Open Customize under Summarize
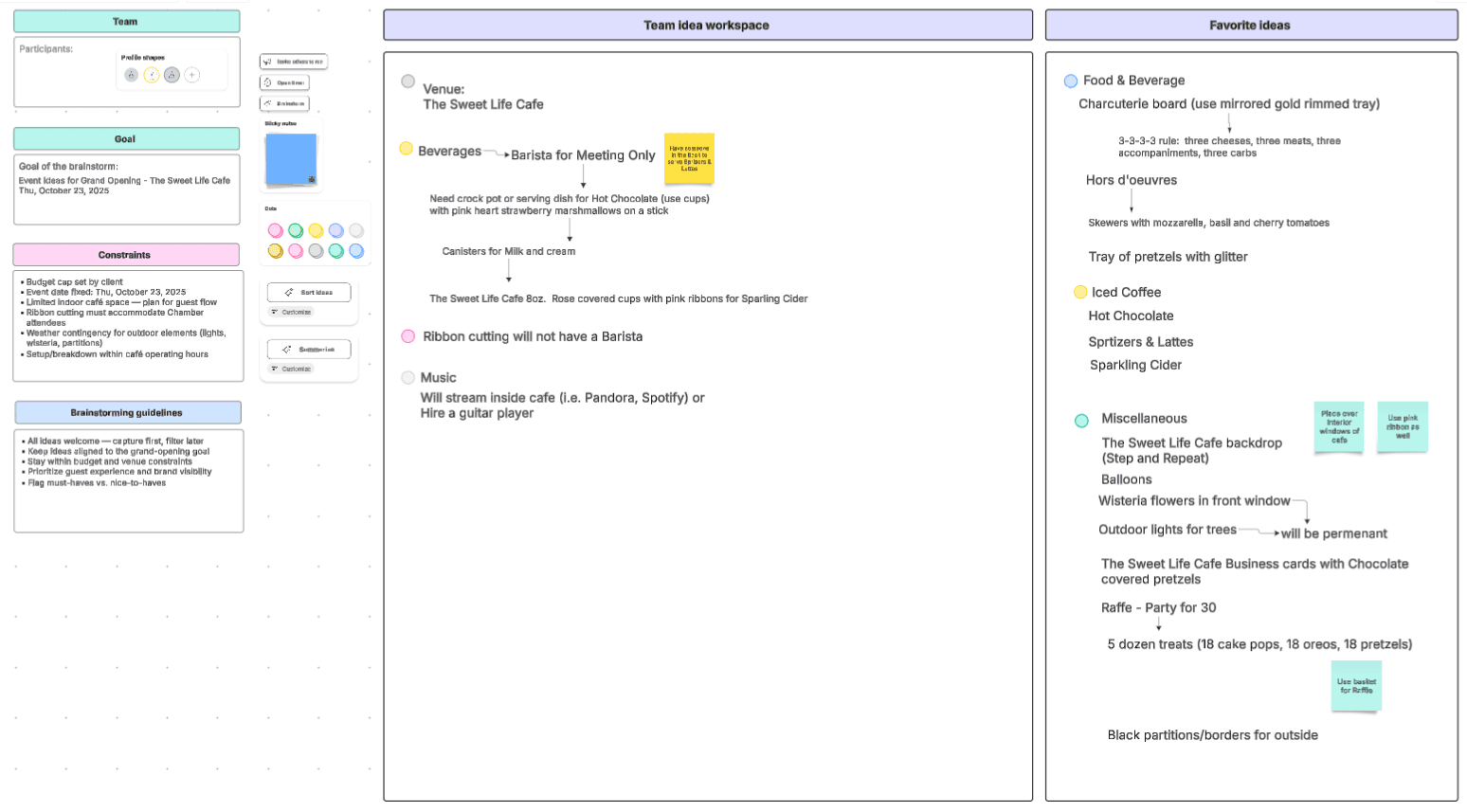 tap(291, 369)
